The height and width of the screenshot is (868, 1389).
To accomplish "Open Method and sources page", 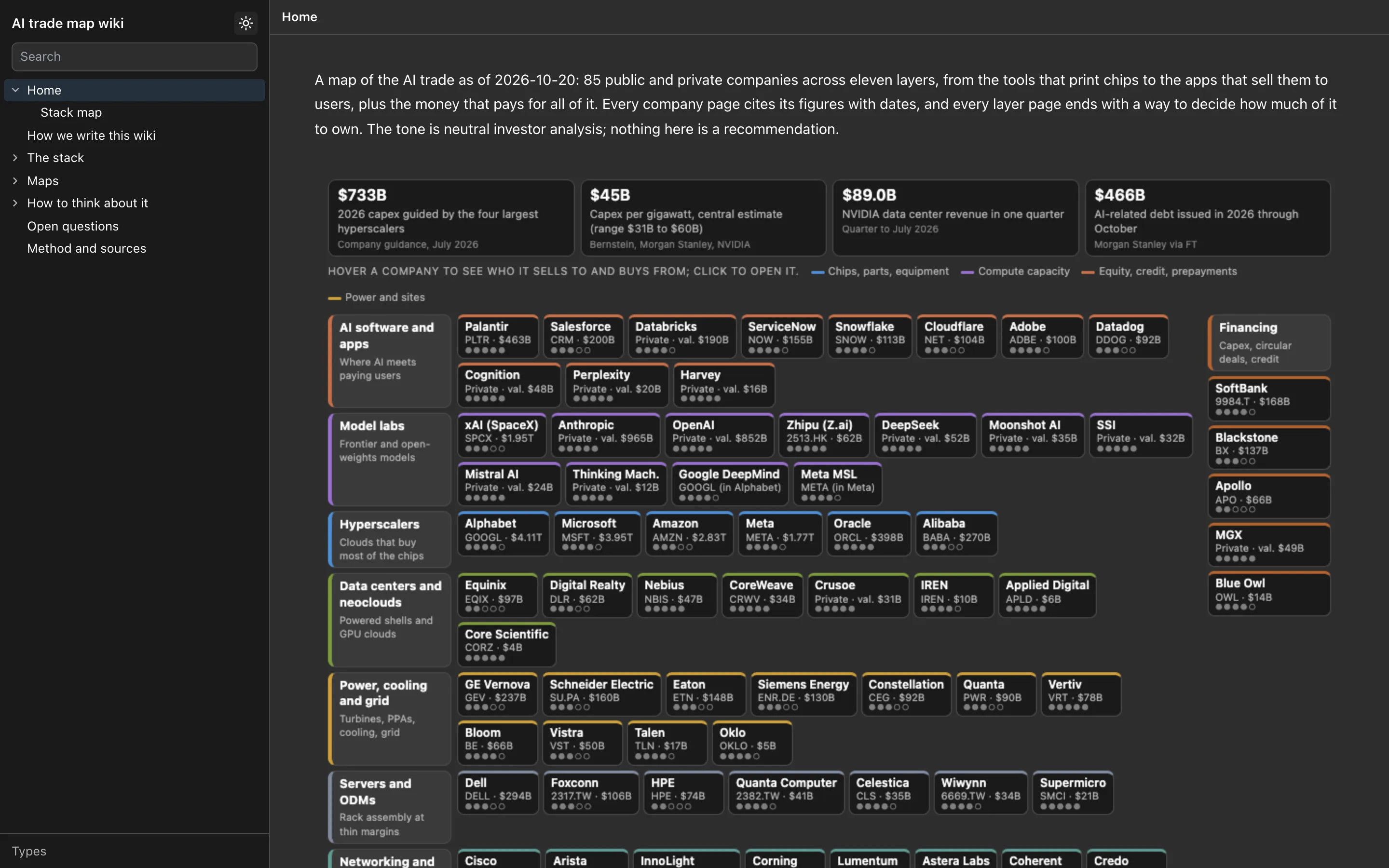I will (87, 248).
